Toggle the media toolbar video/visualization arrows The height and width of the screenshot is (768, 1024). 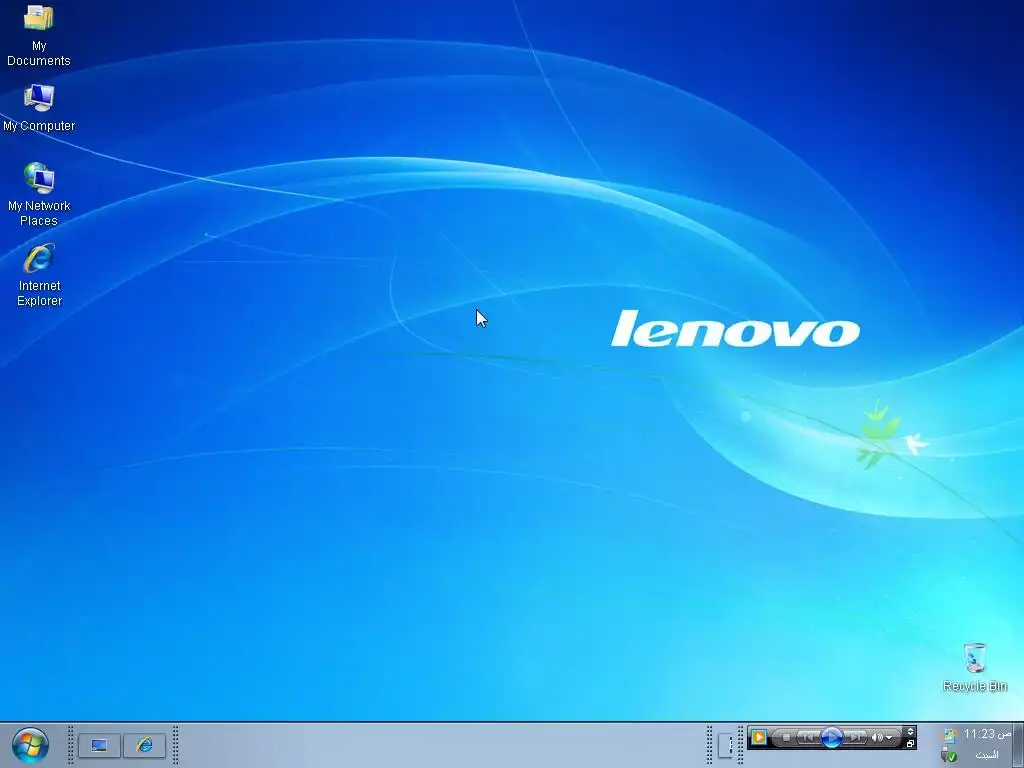910,731
